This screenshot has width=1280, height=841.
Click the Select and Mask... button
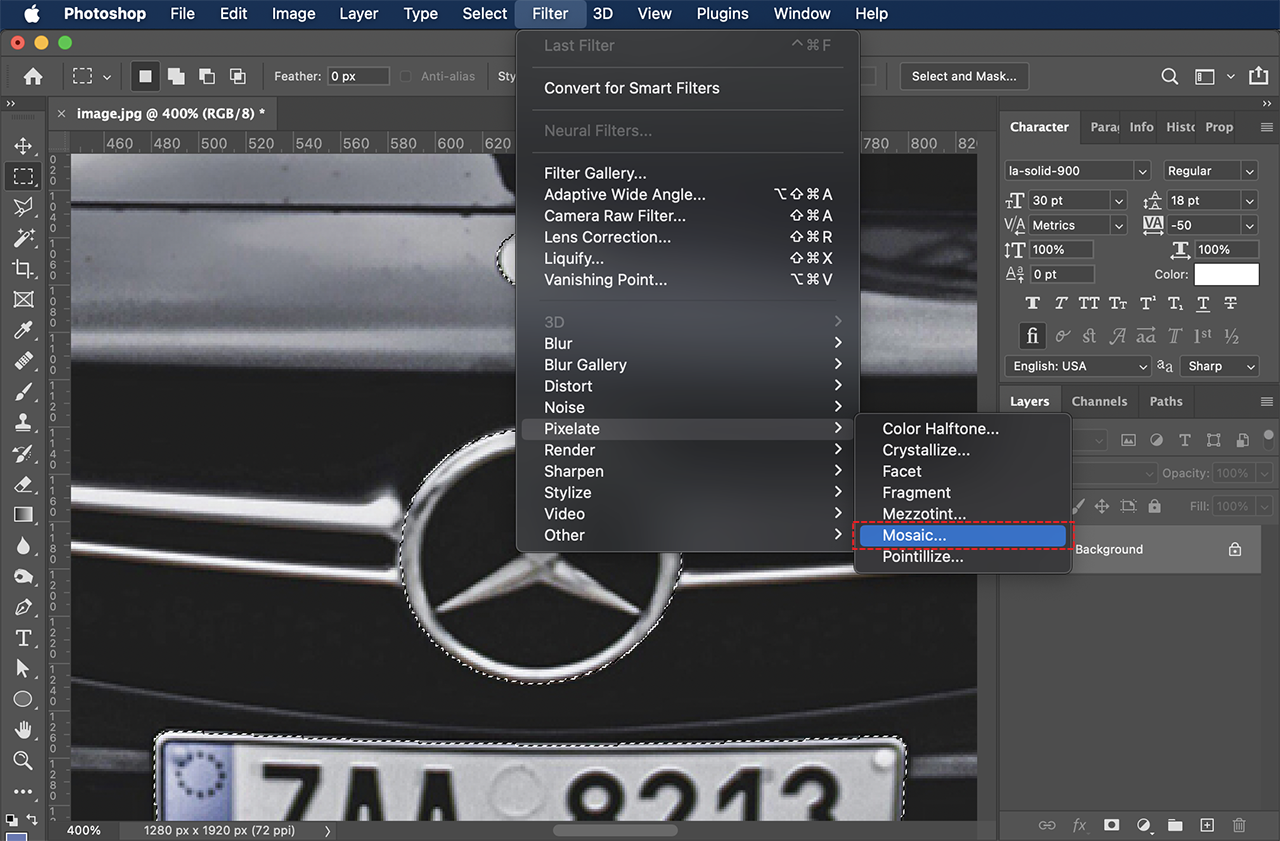click(x=964, y=76)
